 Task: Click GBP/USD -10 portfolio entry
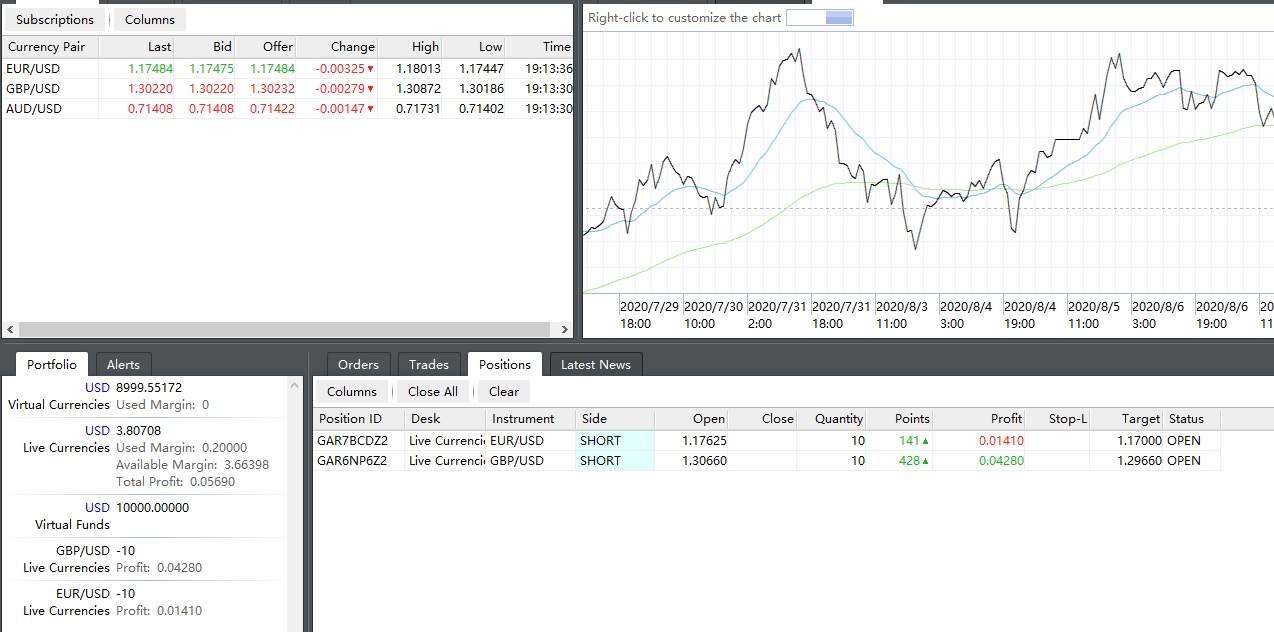[x=145, y=559]
